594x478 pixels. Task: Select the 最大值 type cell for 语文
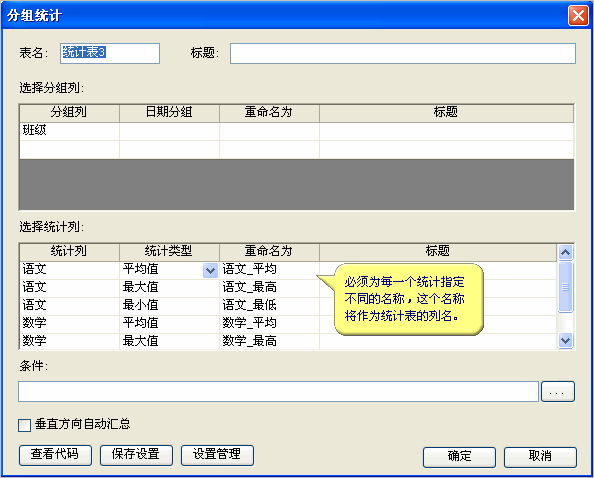[169, 287]
